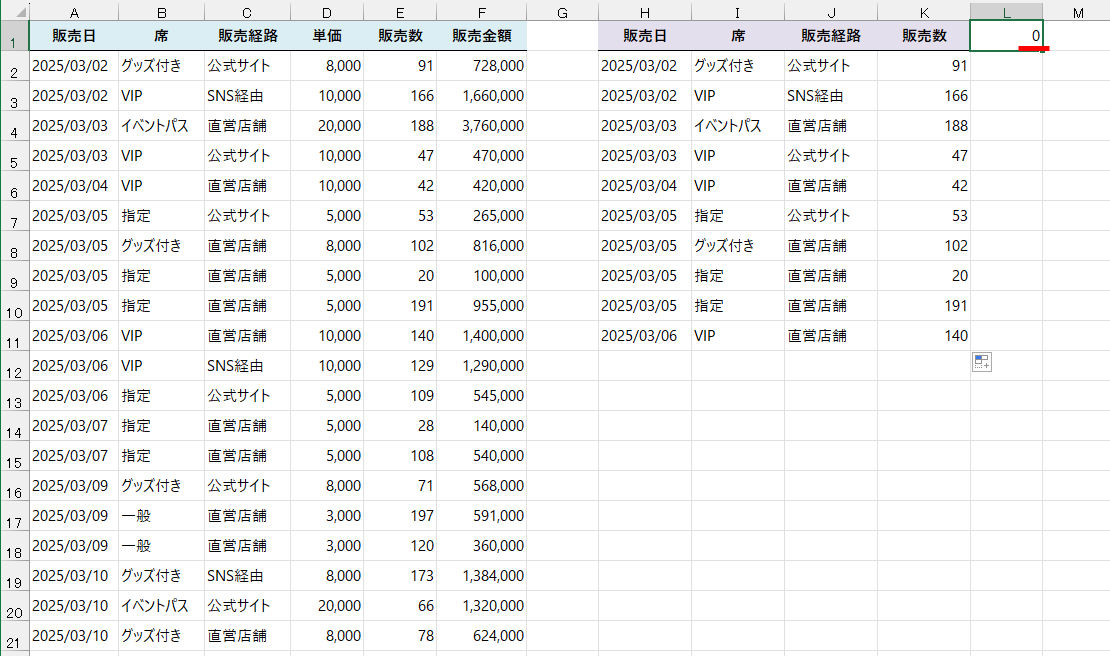Click cell with 360,000

481,546
